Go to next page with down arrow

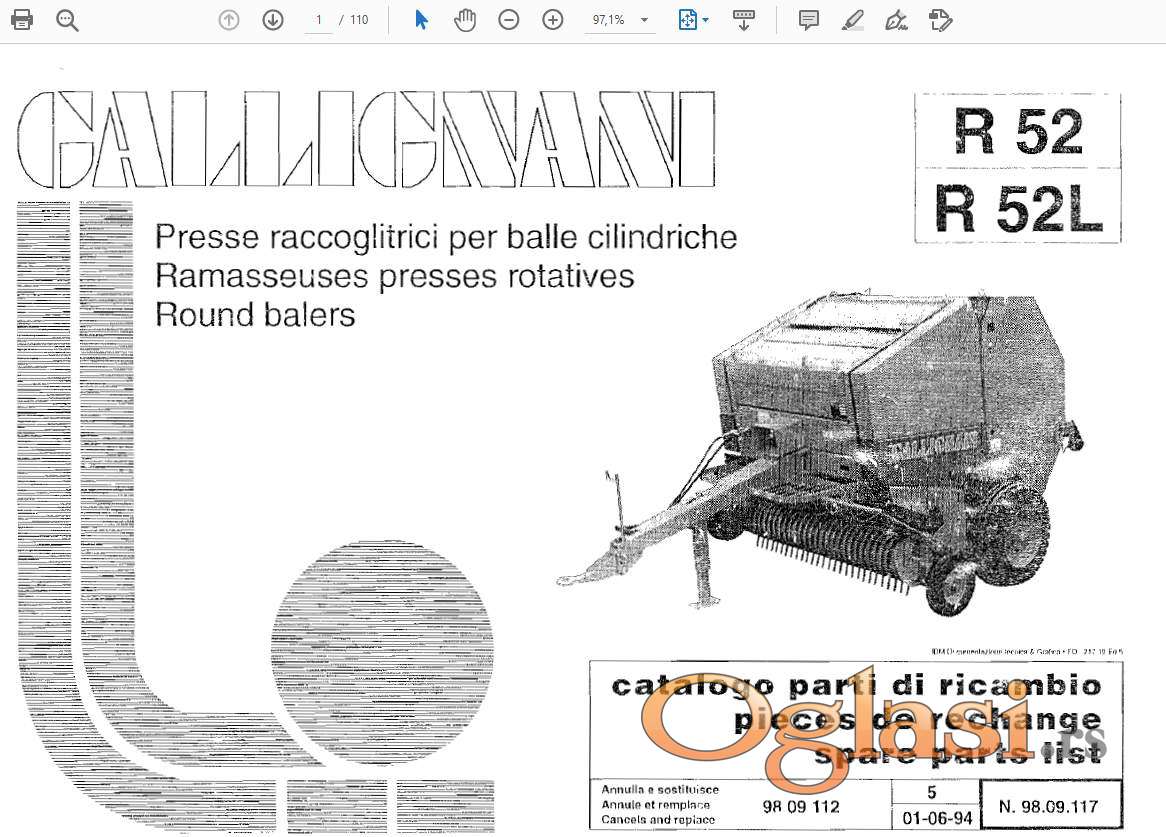(273, 20)
